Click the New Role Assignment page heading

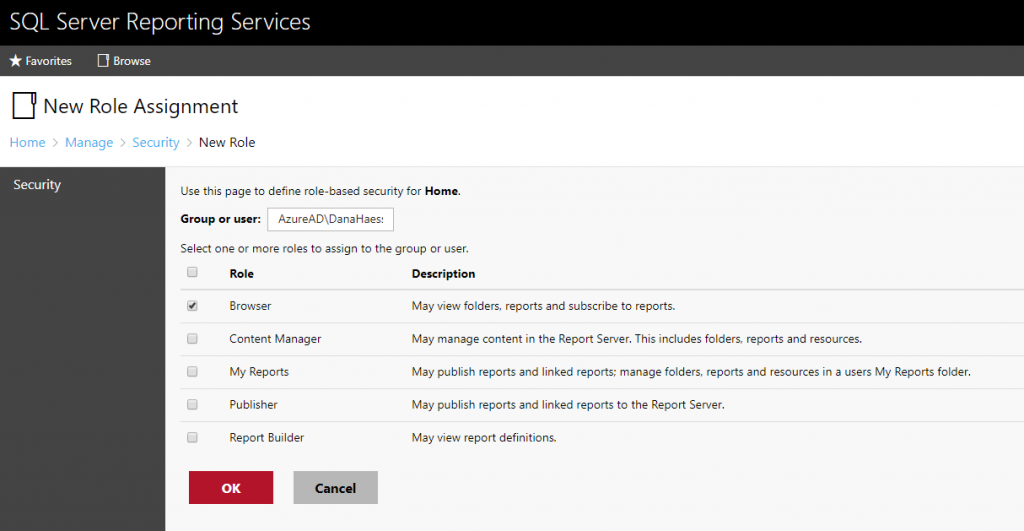[x=140, y=106]
